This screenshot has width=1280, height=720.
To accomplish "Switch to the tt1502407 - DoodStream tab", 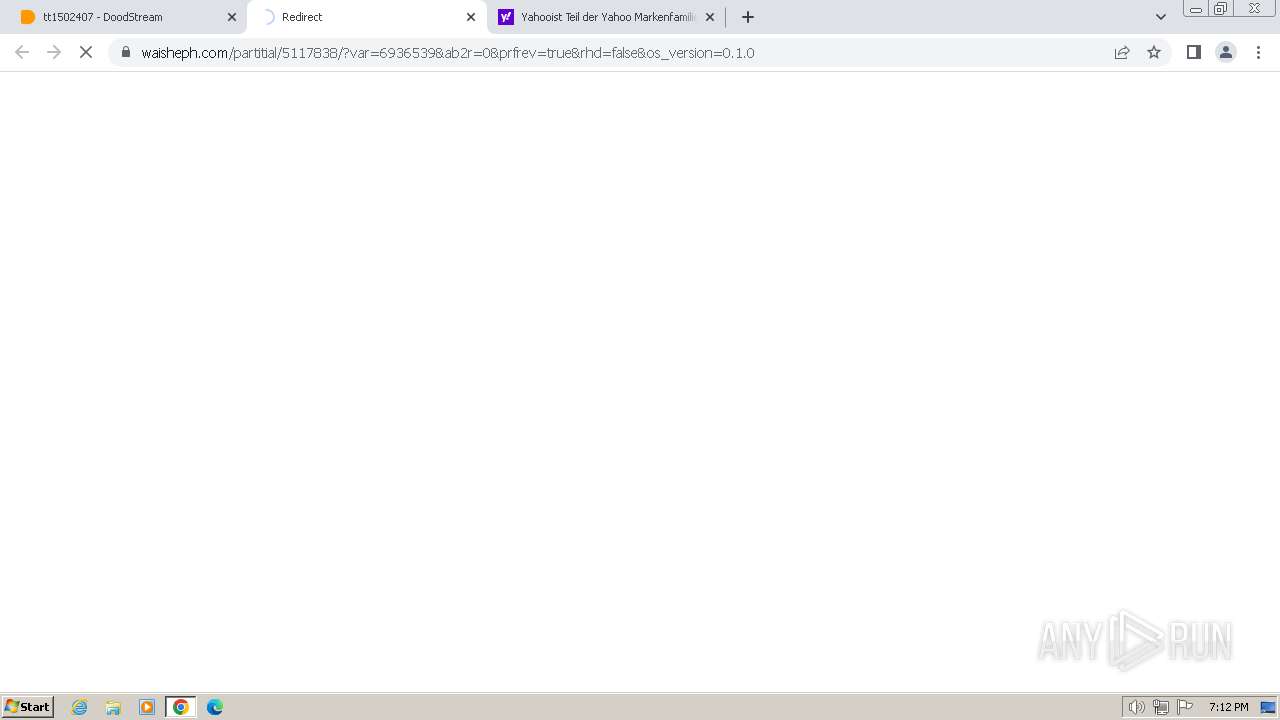I will tap(128, 17).
